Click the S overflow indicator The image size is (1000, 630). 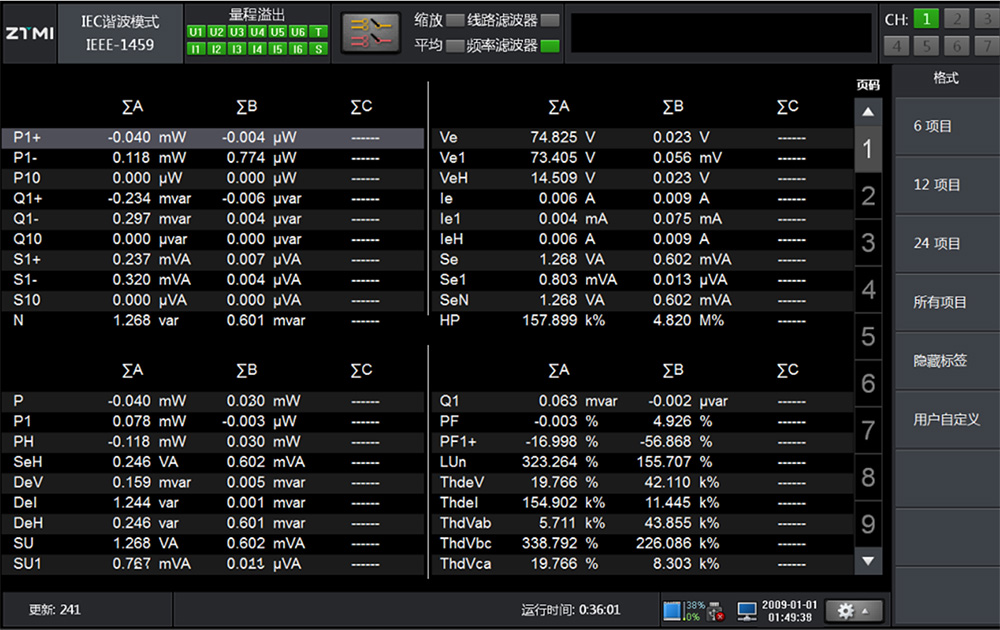point(318,49)
